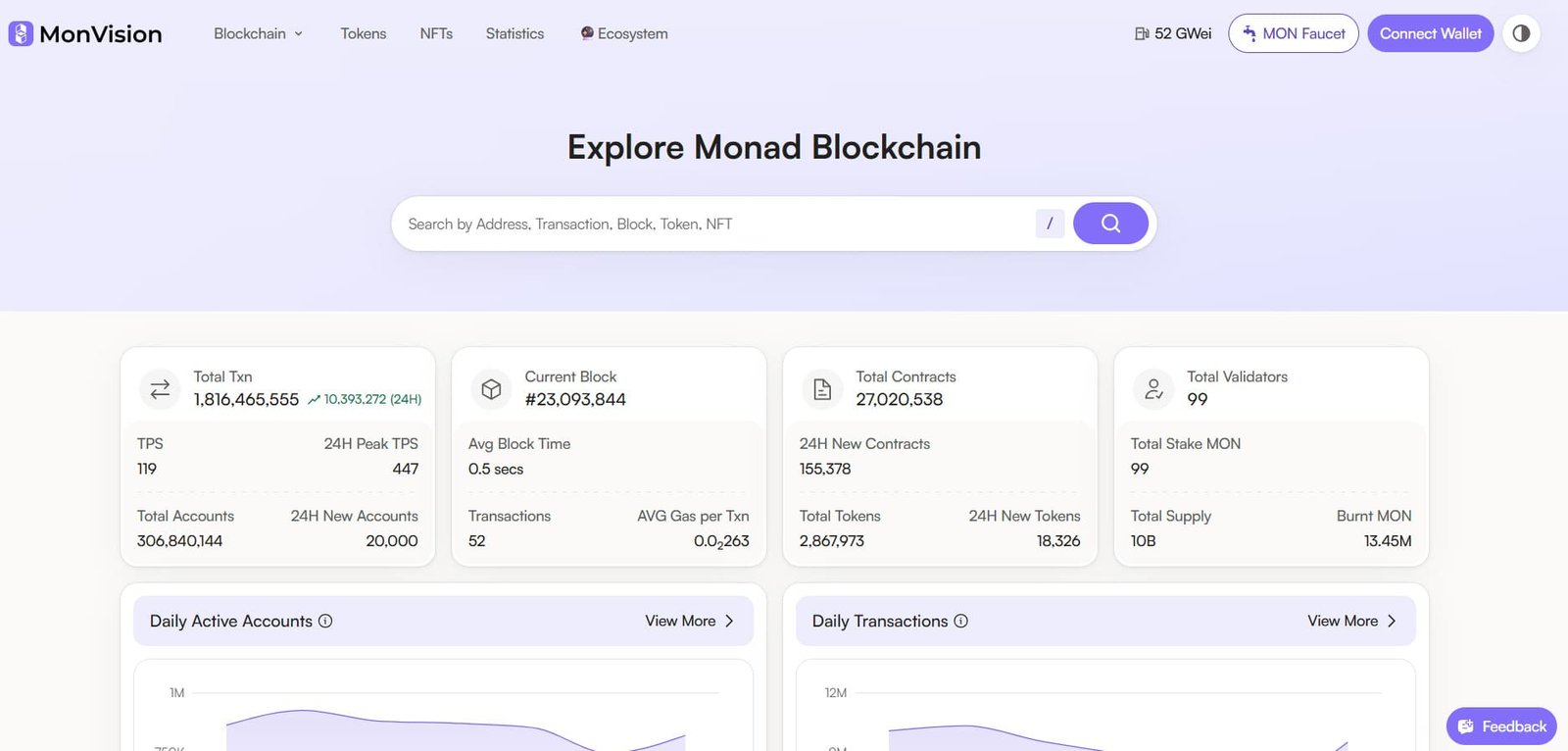Screen dimensions: 1568x751
Task: Click the Total Validators user icon
Action: click(x=1153, y=389)
